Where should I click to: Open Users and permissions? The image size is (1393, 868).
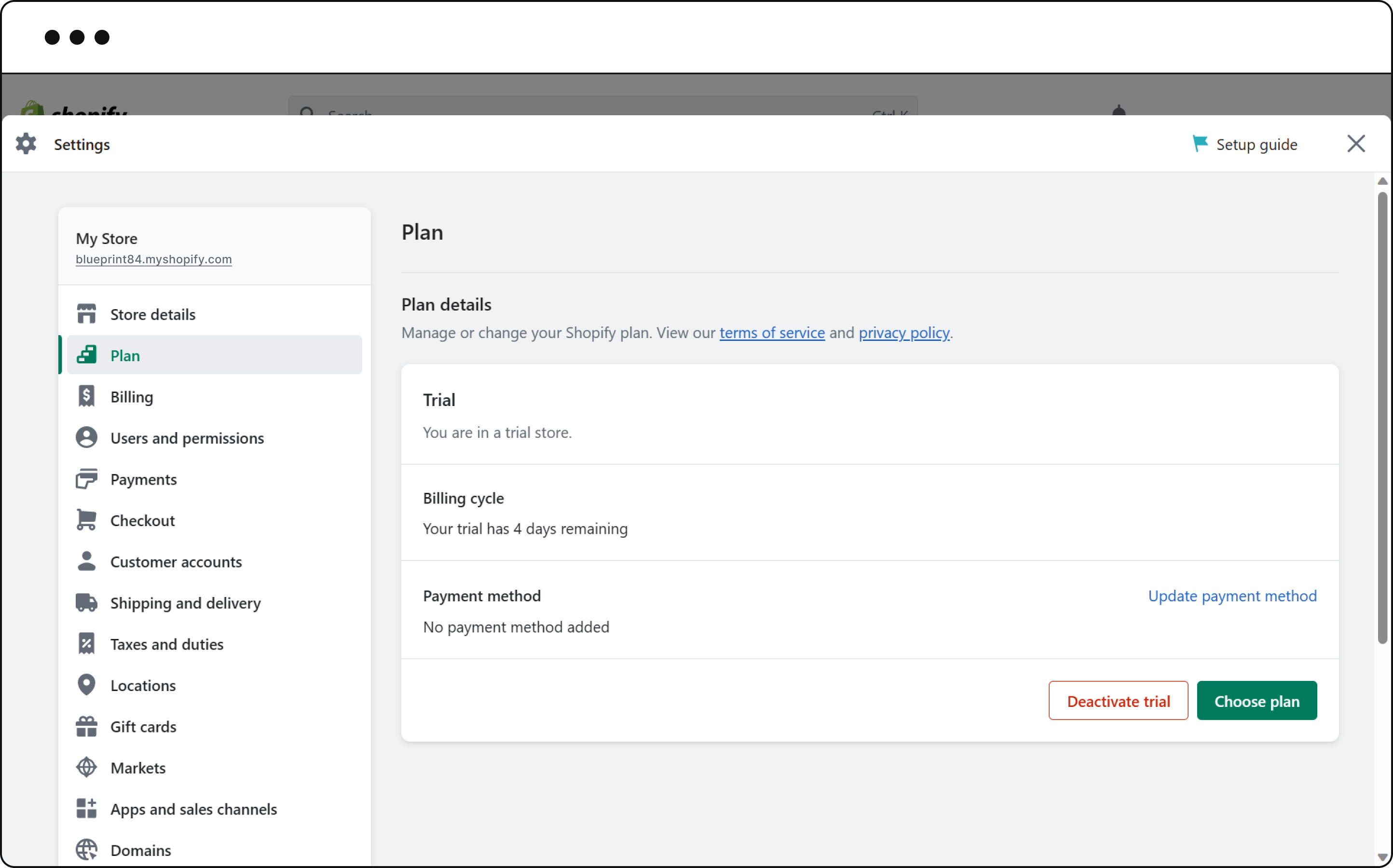pyautogui.click(x=214, y=438)
